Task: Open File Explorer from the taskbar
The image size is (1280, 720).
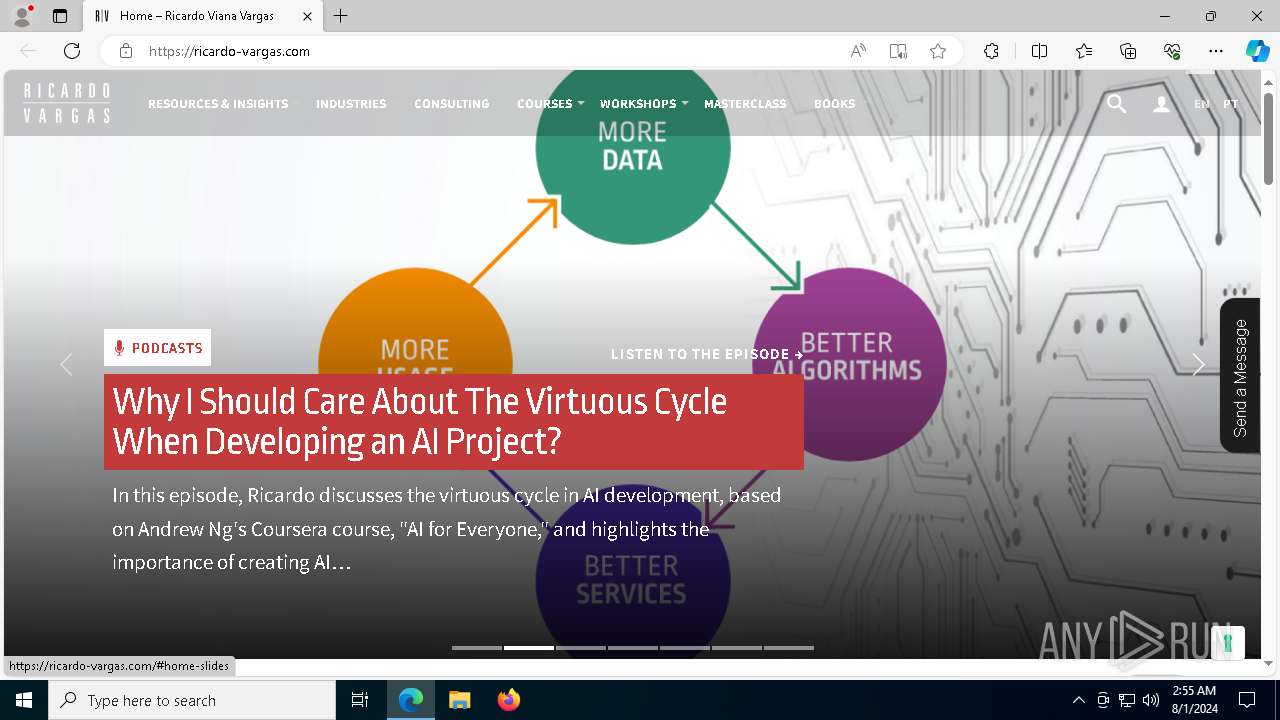Action: tap(459, 700)
